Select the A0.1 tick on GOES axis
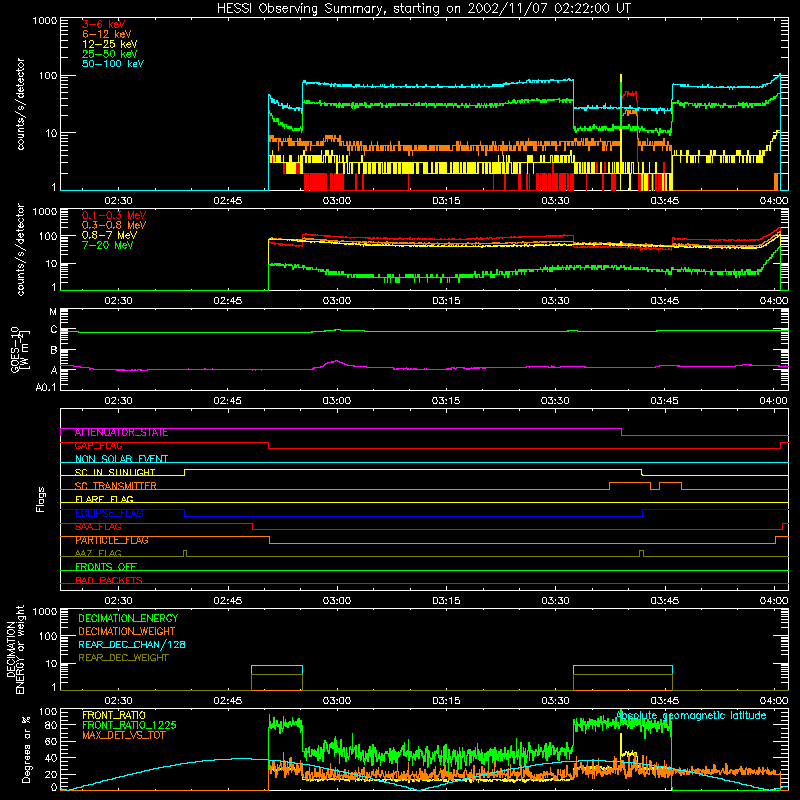Screen dimensions: 800x800 tap(46, 388)
